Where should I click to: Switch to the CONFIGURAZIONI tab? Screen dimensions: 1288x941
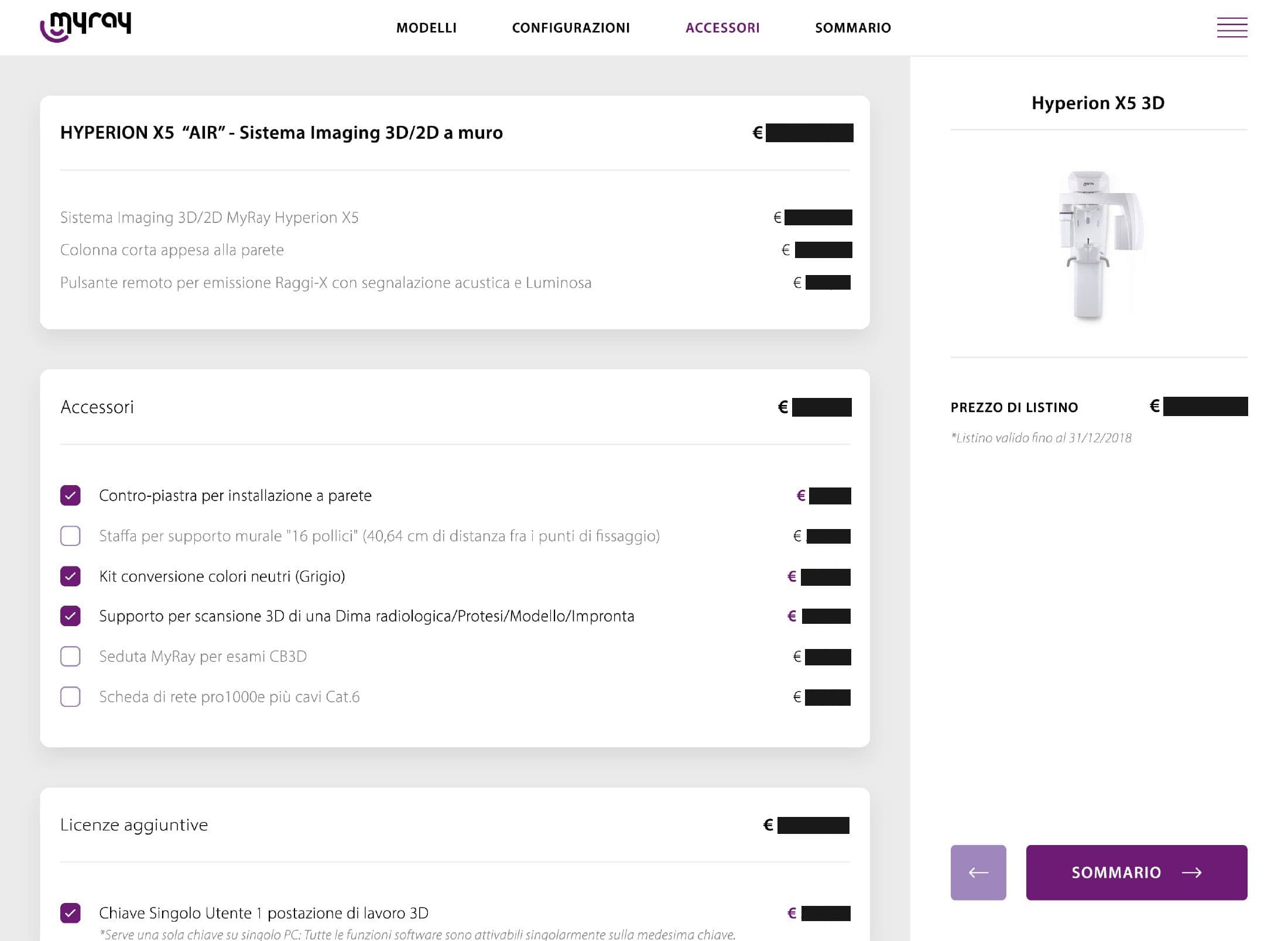click(x=571, y=28)
